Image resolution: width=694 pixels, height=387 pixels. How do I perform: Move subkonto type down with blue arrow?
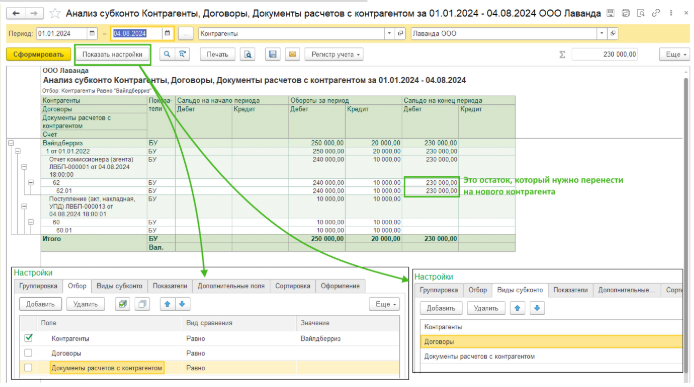click(x=537, y=308)
